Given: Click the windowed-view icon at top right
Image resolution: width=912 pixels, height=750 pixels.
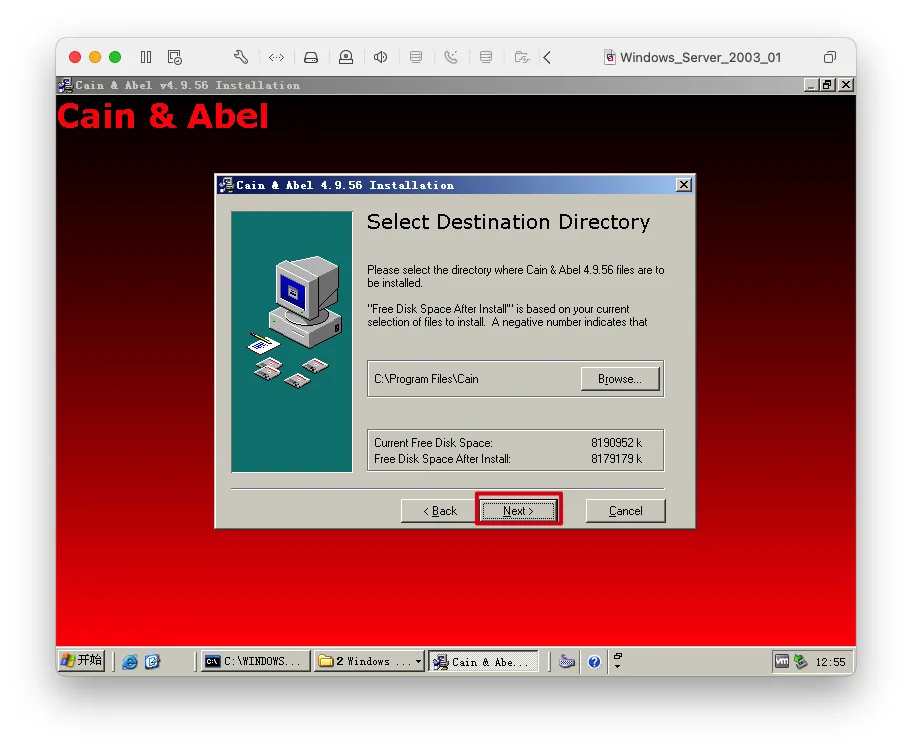Looking at the screenshot, I should pos(830,57).
